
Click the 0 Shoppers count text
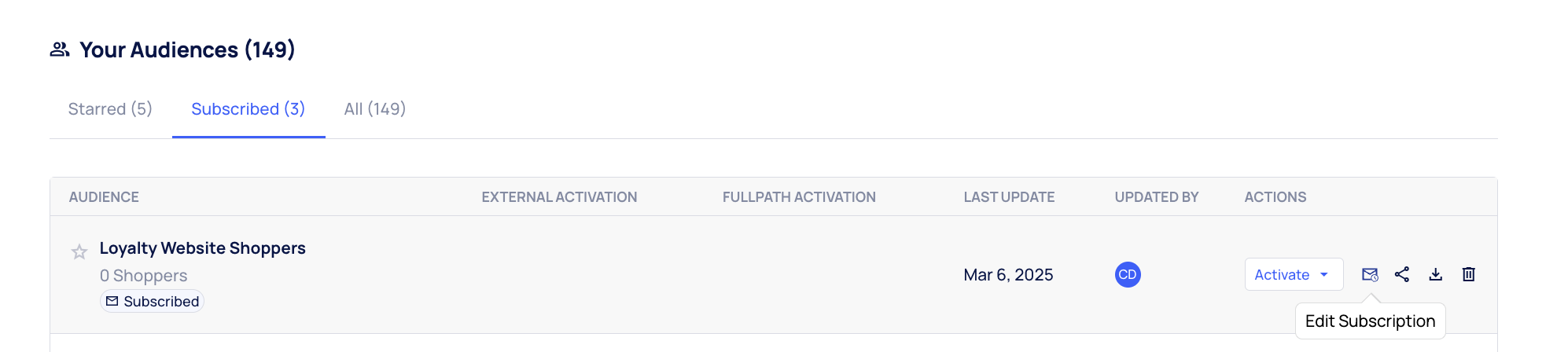click(x=143, y=276)
